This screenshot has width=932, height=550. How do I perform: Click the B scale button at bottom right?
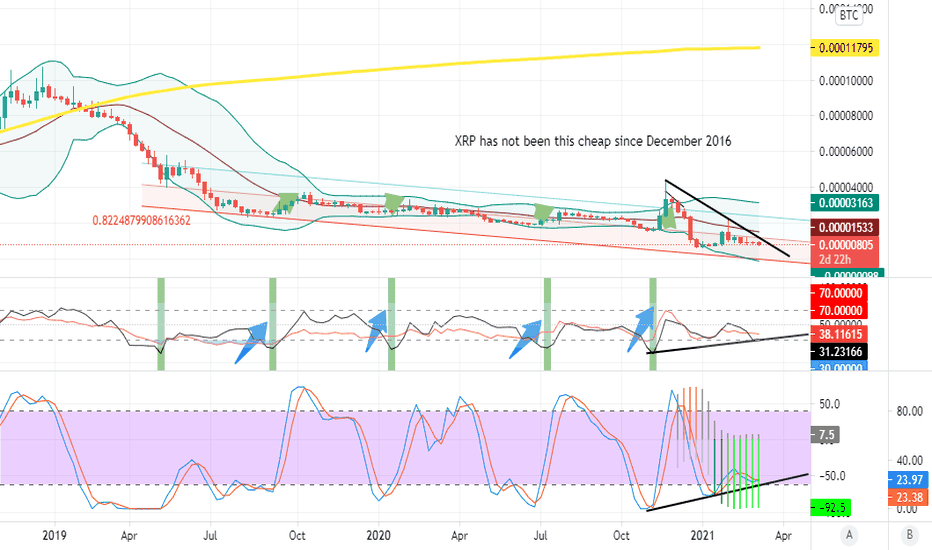(x=909, y=535)
